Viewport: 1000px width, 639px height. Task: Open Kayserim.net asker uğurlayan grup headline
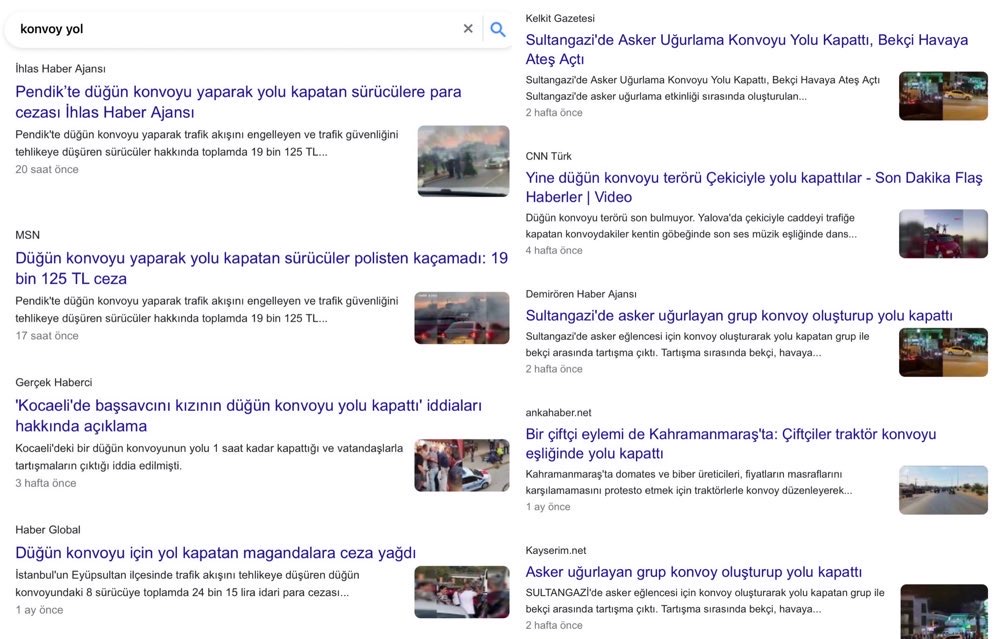click(x=693, y=572)
